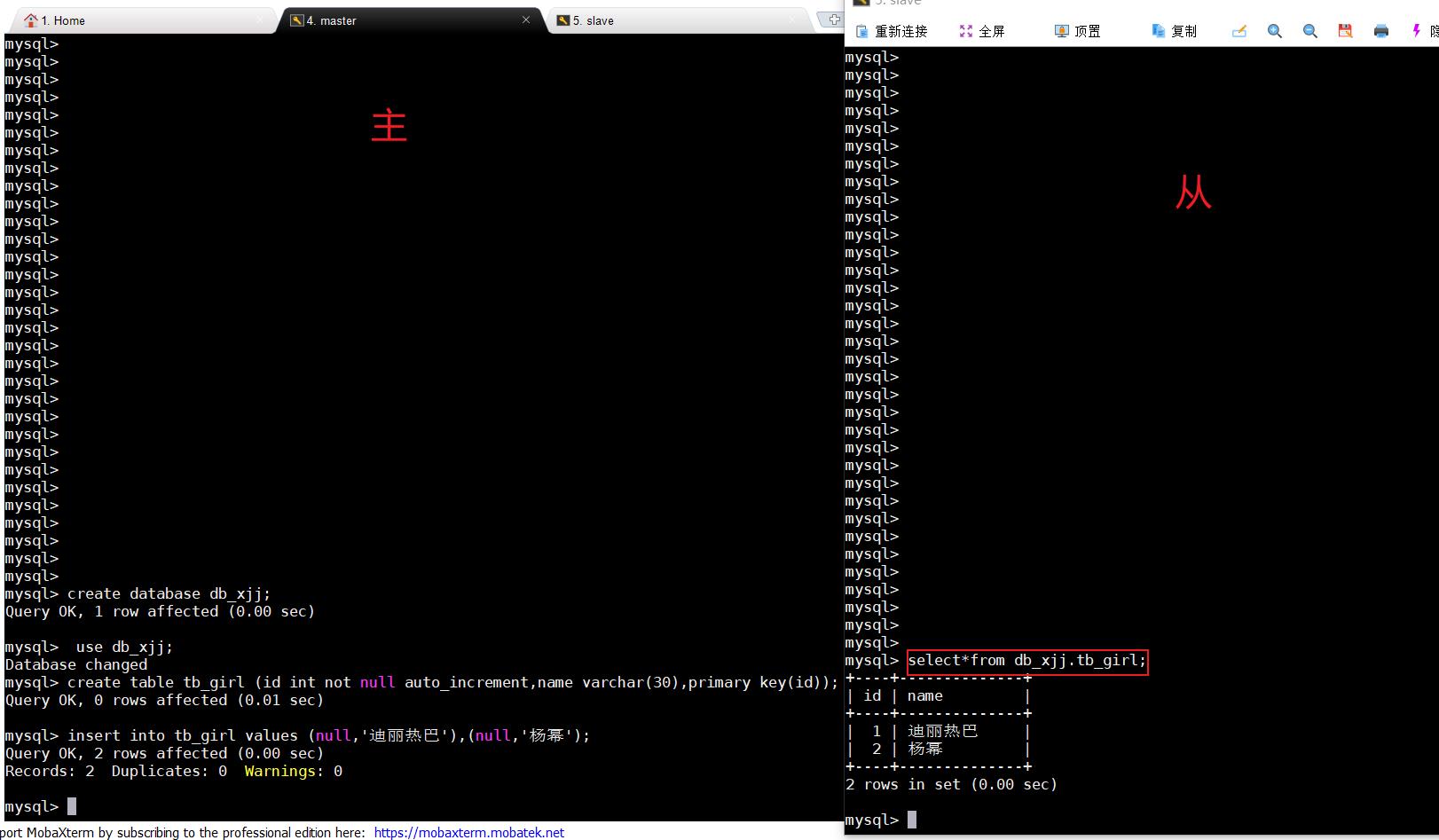
Task: Open a new tab with the plus icon
Action: (834, 20)
